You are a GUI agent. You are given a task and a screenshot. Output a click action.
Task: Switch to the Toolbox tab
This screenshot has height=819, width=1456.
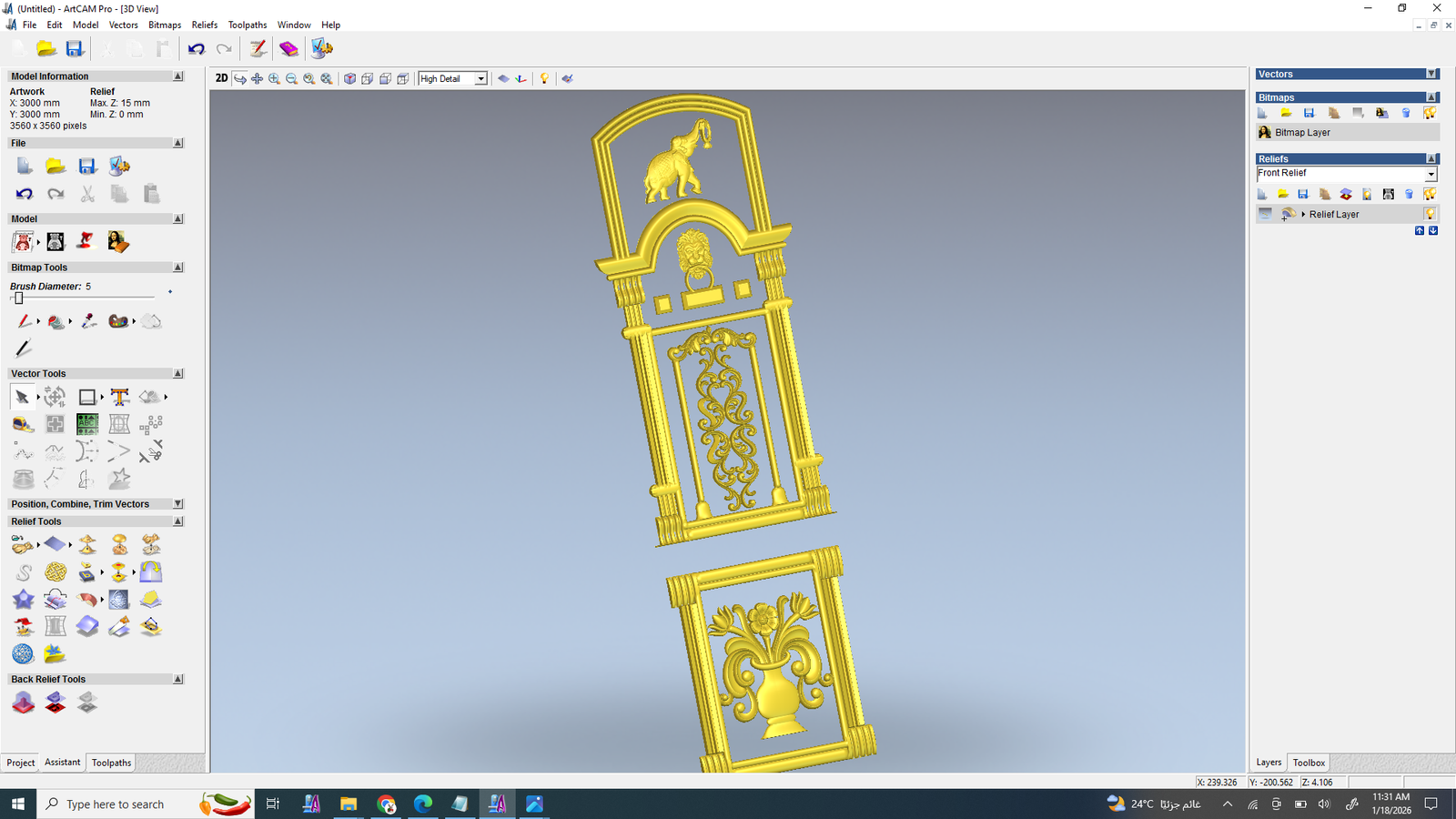pyautogui.click(x=1309, y=763)
